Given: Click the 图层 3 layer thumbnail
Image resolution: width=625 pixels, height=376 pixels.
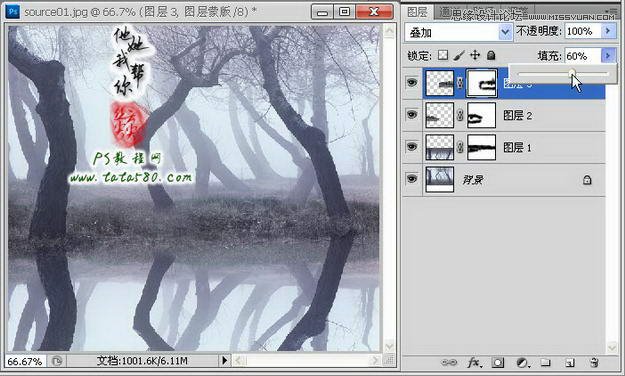Looking at the screenshot, I should click(439, 83).
